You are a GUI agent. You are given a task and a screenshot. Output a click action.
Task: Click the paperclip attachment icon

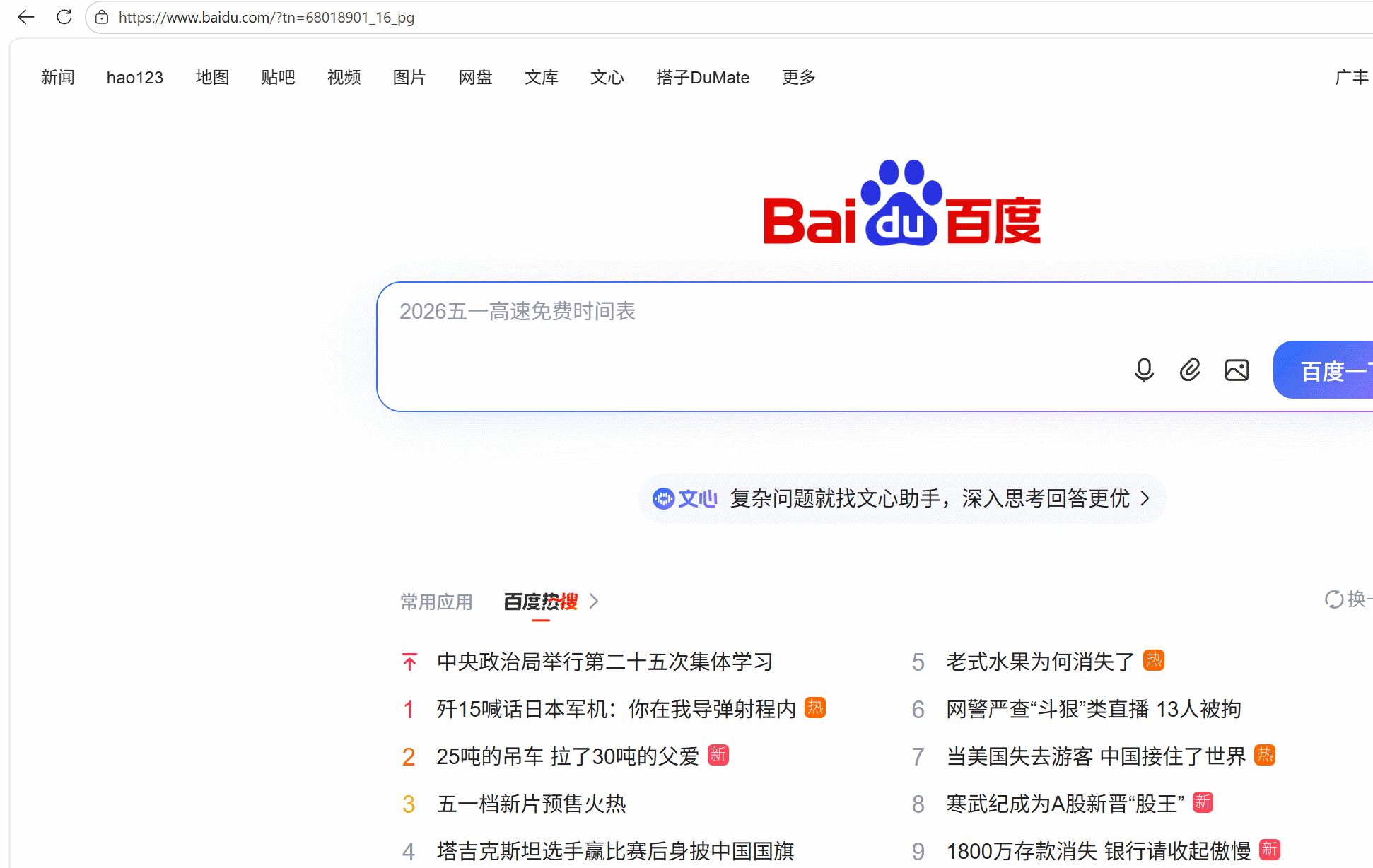click(1190, 370)
